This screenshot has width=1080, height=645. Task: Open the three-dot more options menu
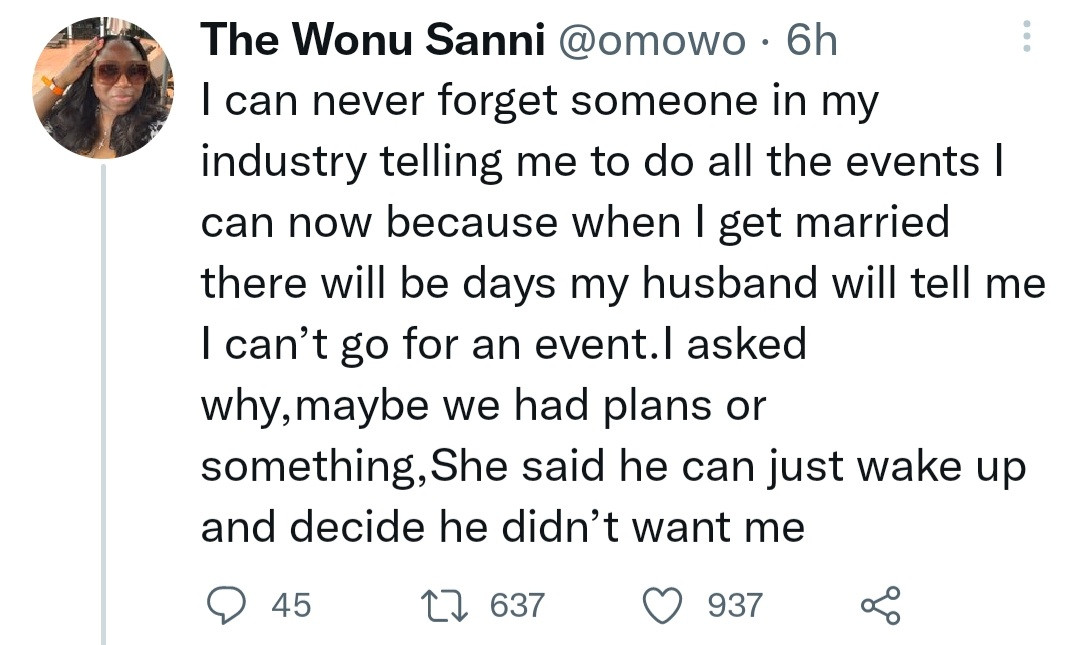pos(1026,37)
